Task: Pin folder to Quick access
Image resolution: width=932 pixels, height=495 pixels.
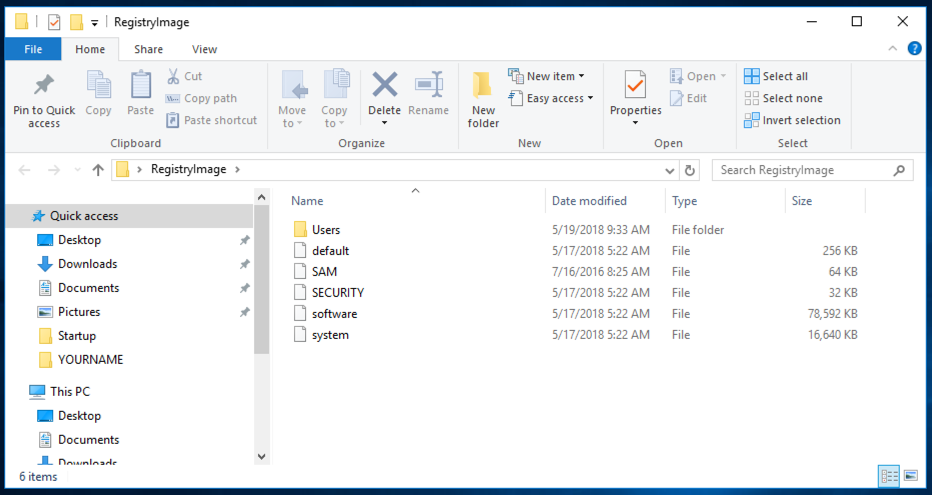Action: (x=44, y=100)
